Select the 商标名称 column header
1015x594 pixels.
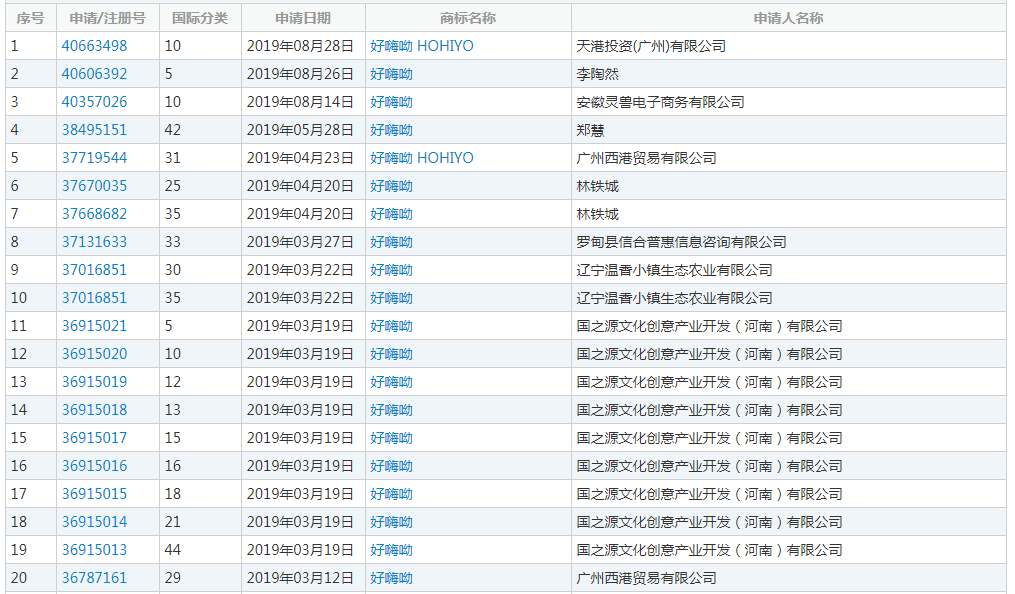[x=466, y=17]
